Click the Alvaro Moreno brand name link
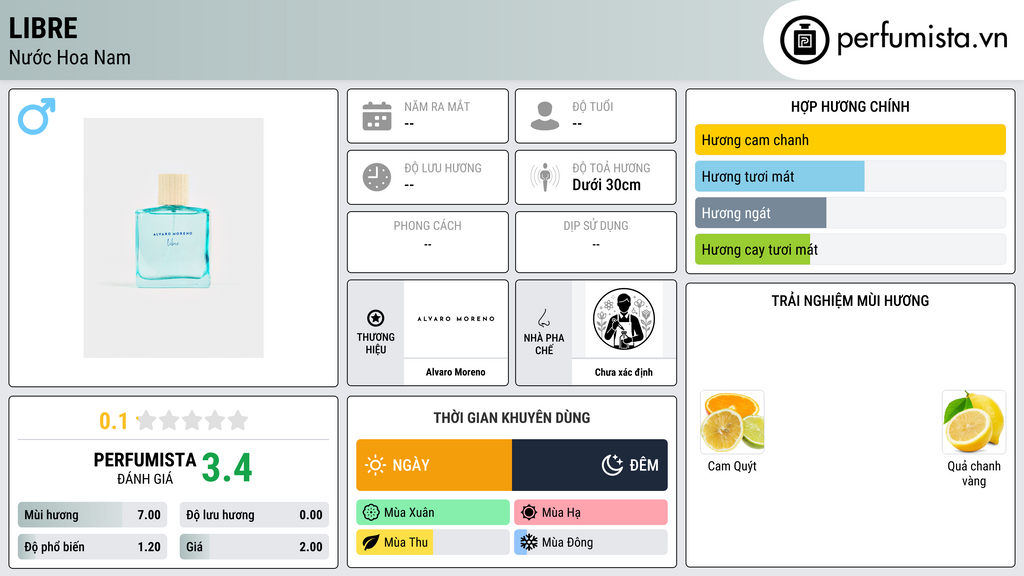1024x576 pixels. pos(456,372)
